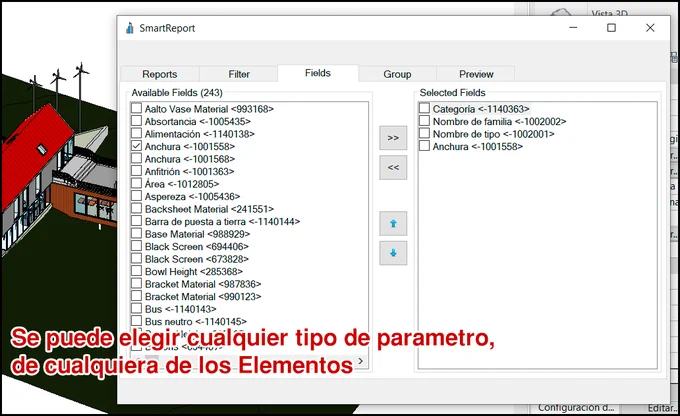Close the SmartReport dialog
680x416 pixels.
pyautogui.click(x=650, y=28)
